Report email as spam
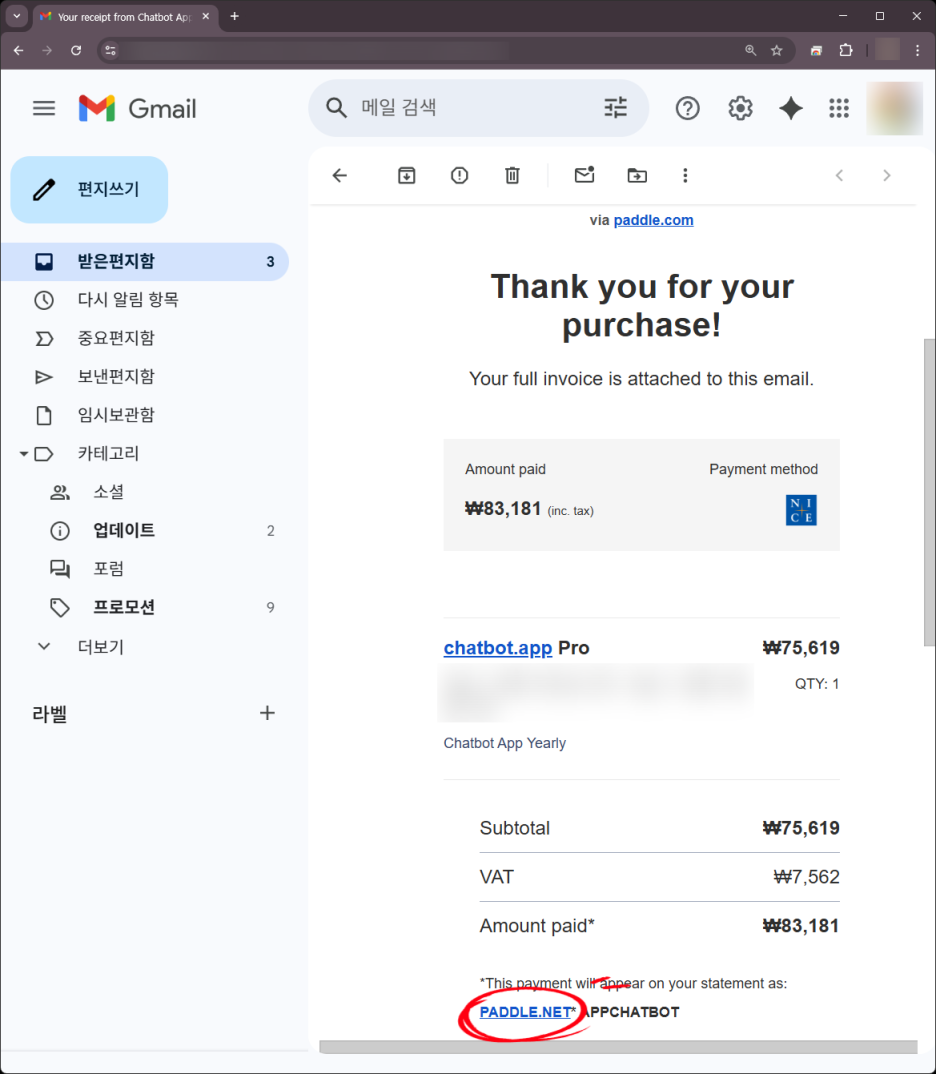Image resolution: width=936 pixels, height=1074 pixels. 459,175
